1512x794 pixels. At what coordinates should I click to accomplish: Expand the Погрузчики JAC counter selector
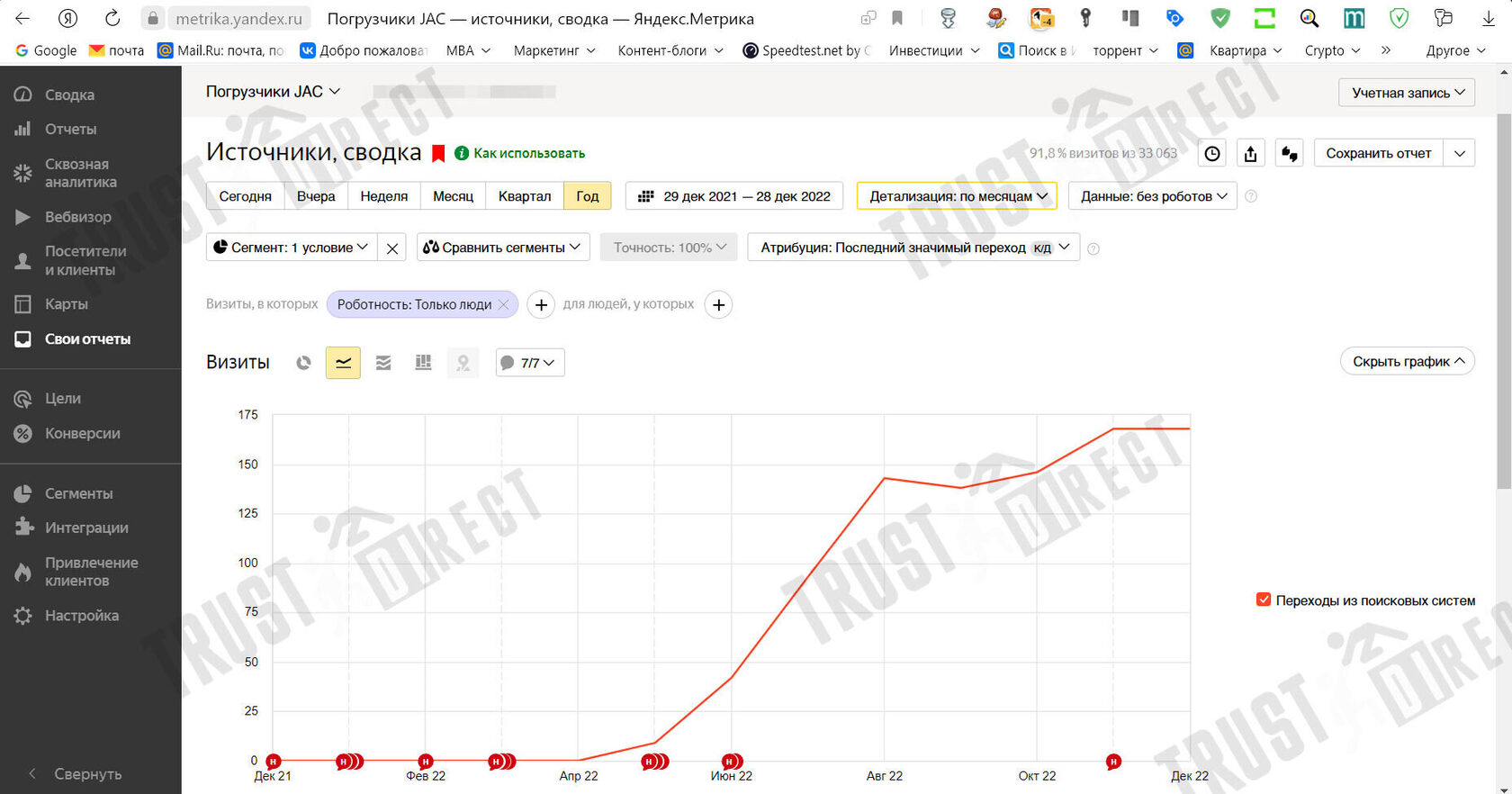[x=273, y=91]
